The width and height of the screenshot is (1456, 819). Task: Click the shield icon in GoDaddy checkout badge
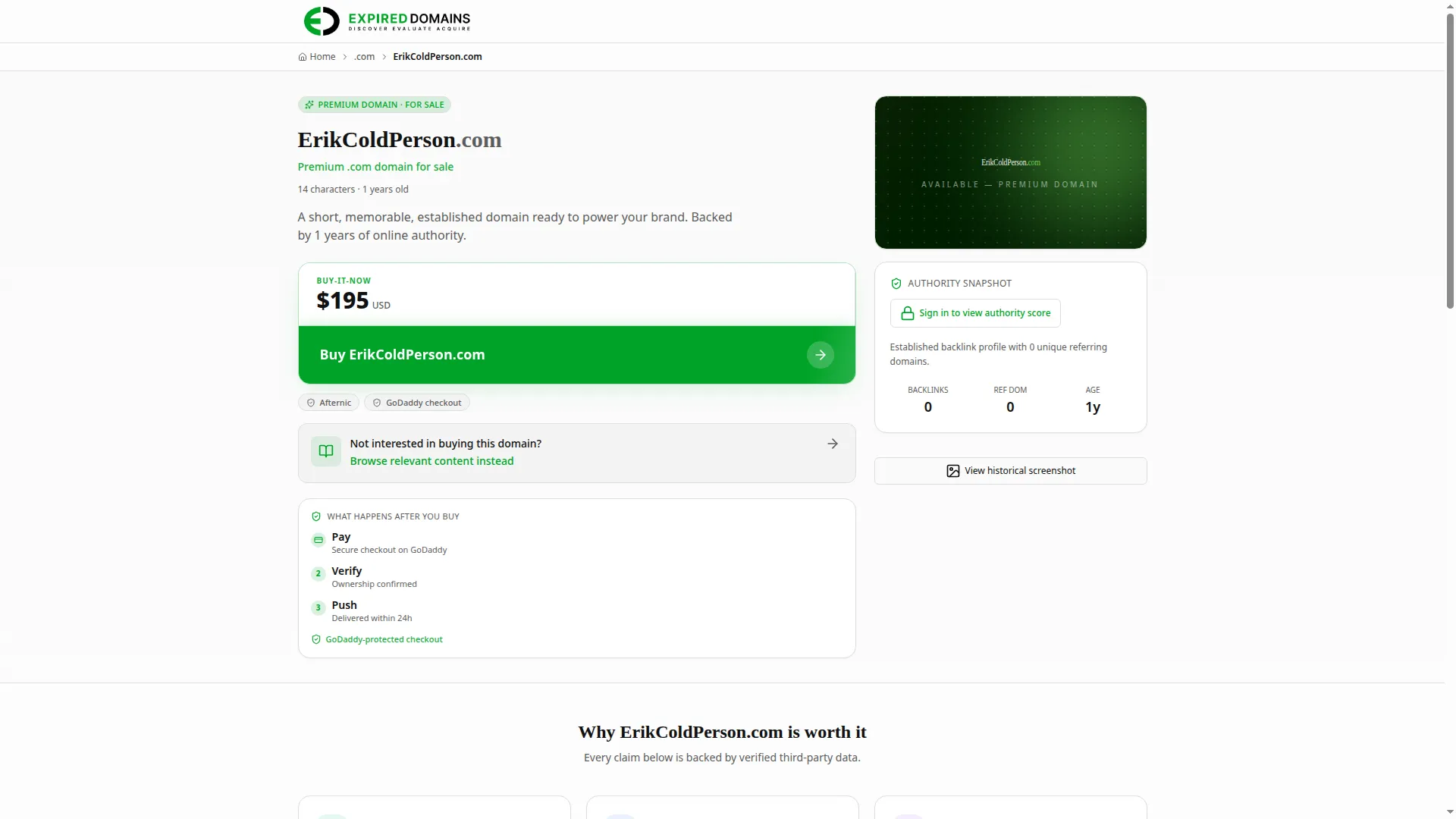click(x=377, y=403)
